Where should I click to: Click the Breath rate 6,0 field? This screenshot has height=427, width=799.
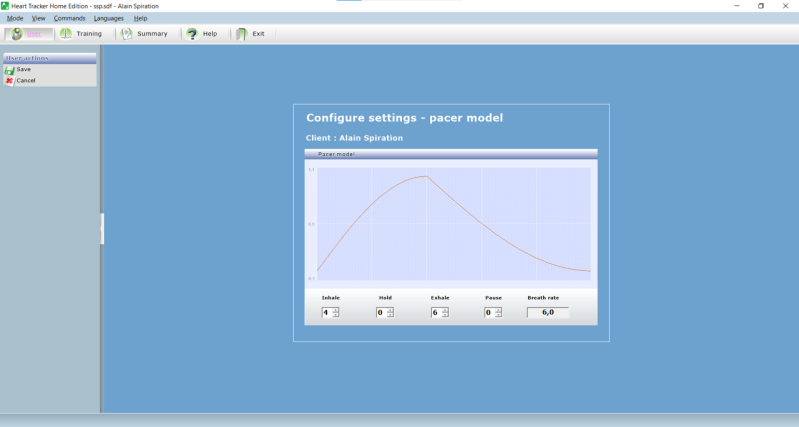pos(548,312)
